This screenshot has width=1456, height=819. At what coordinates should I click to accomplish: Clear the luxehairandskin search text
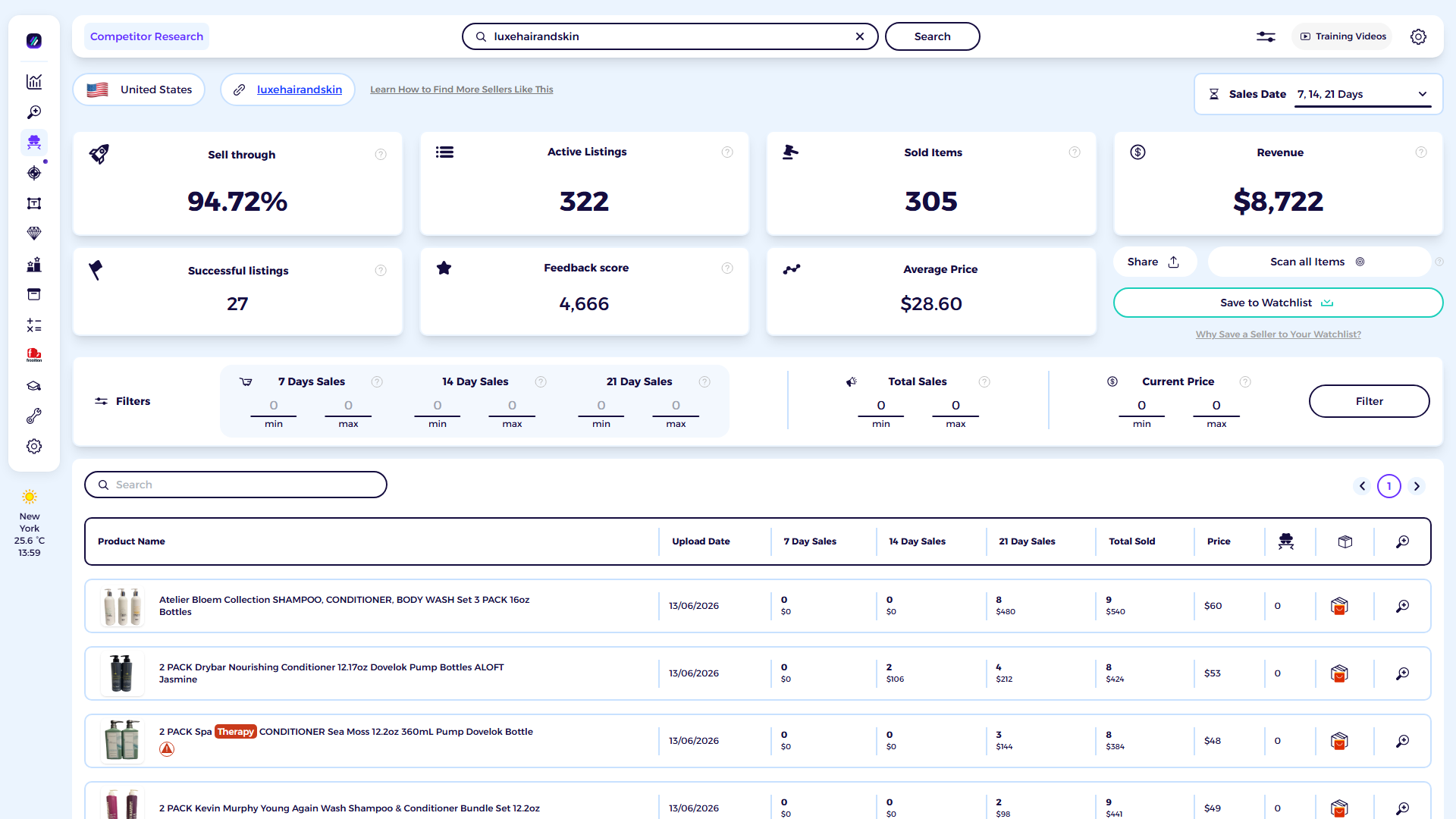coord(860,36)
